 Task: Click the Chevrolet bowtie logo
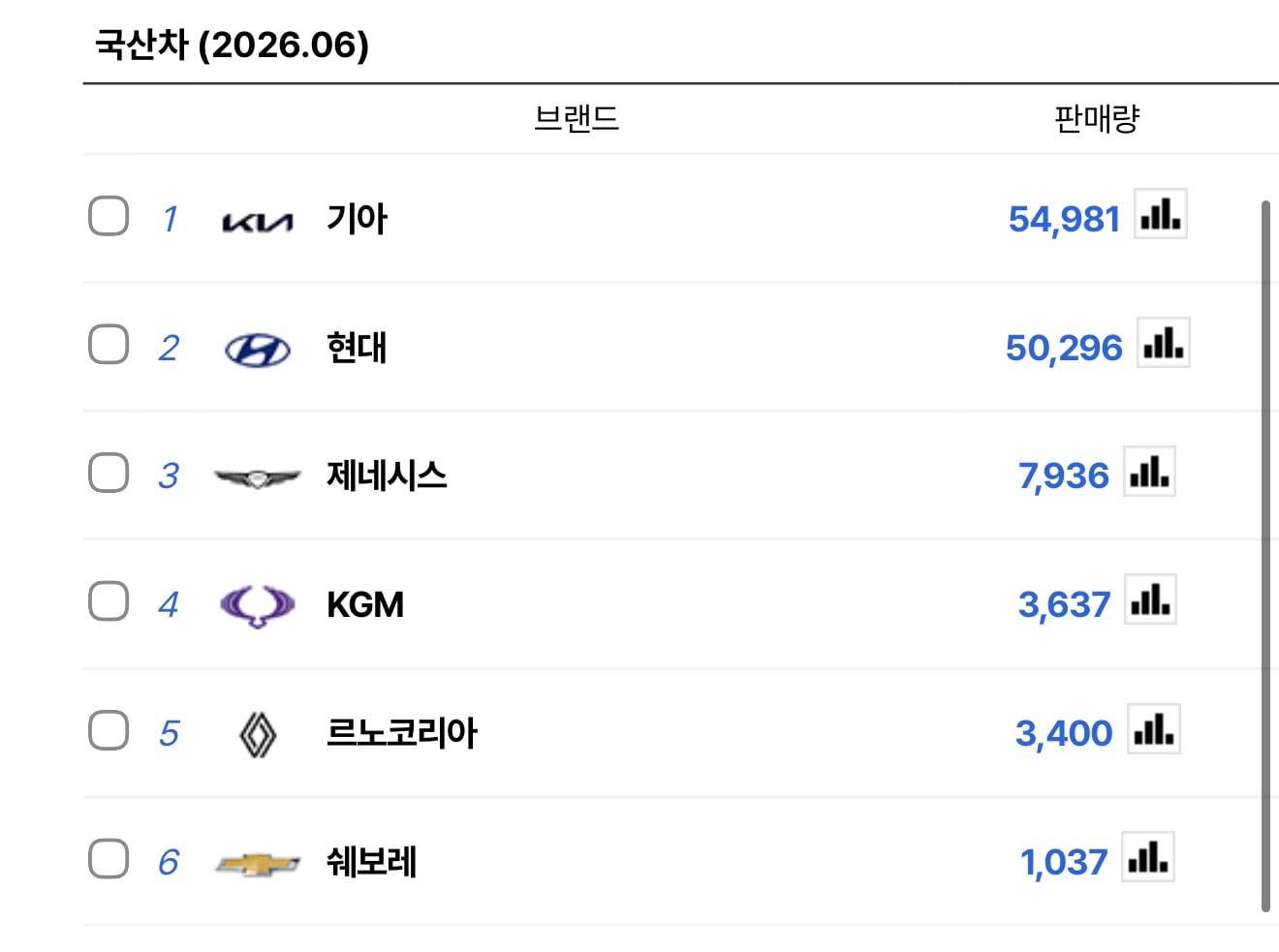coord(258,864)
